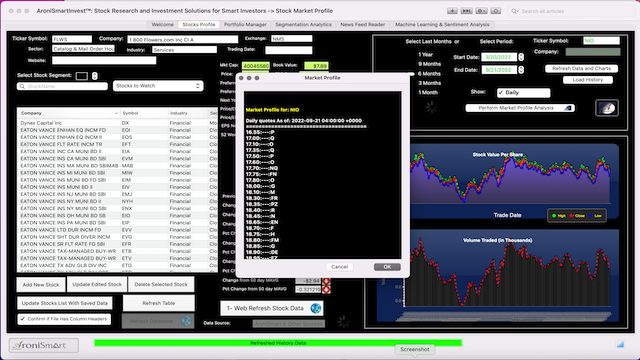Viewport: 640px width, 360px height.
Task: Open the Stocks to Watch dropdown
Action: 158,86
